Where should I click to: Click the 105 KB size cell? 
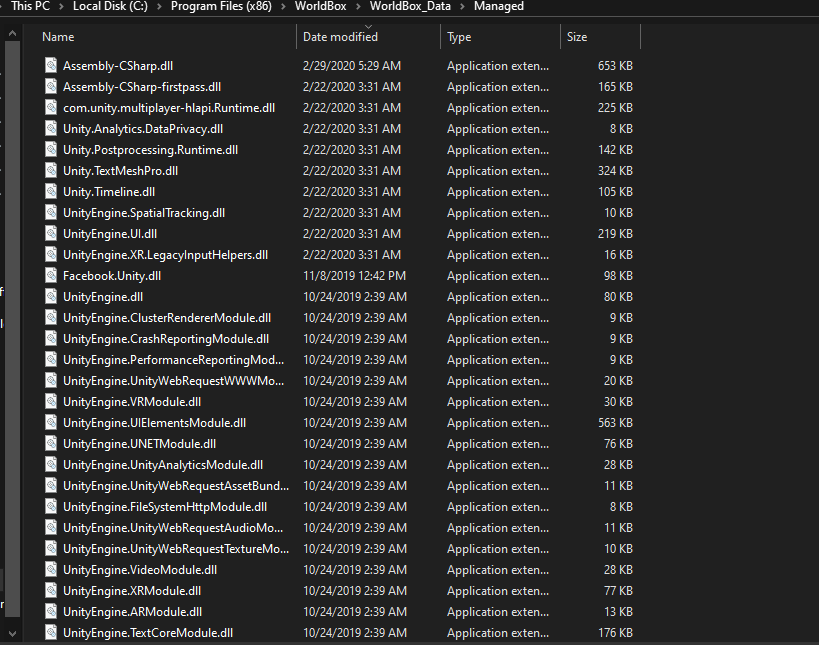click(615, 192)
